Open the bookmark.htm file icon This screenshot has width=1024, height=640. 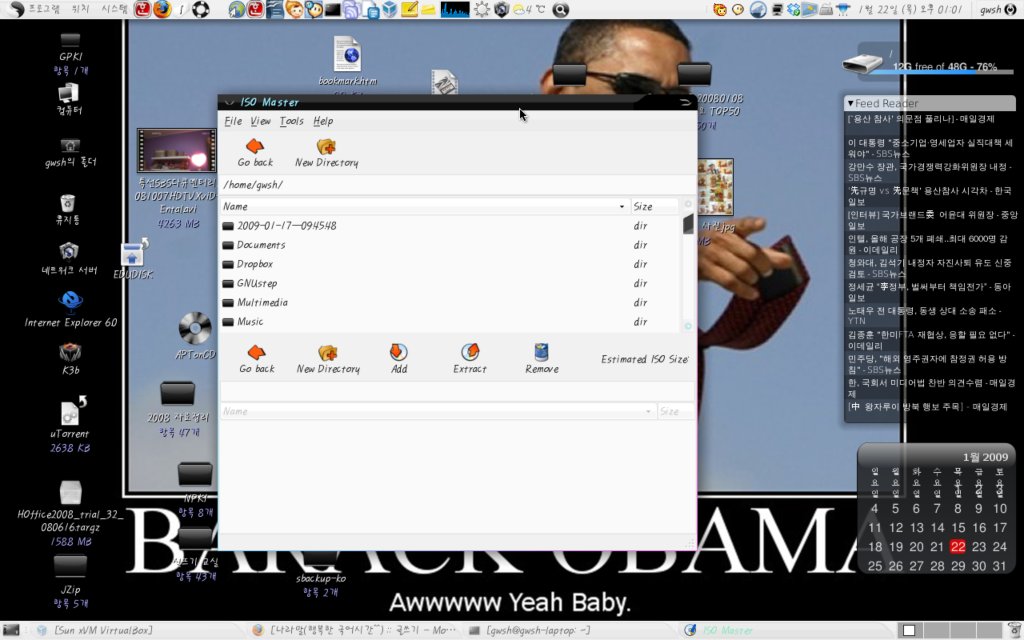(347, 54)
